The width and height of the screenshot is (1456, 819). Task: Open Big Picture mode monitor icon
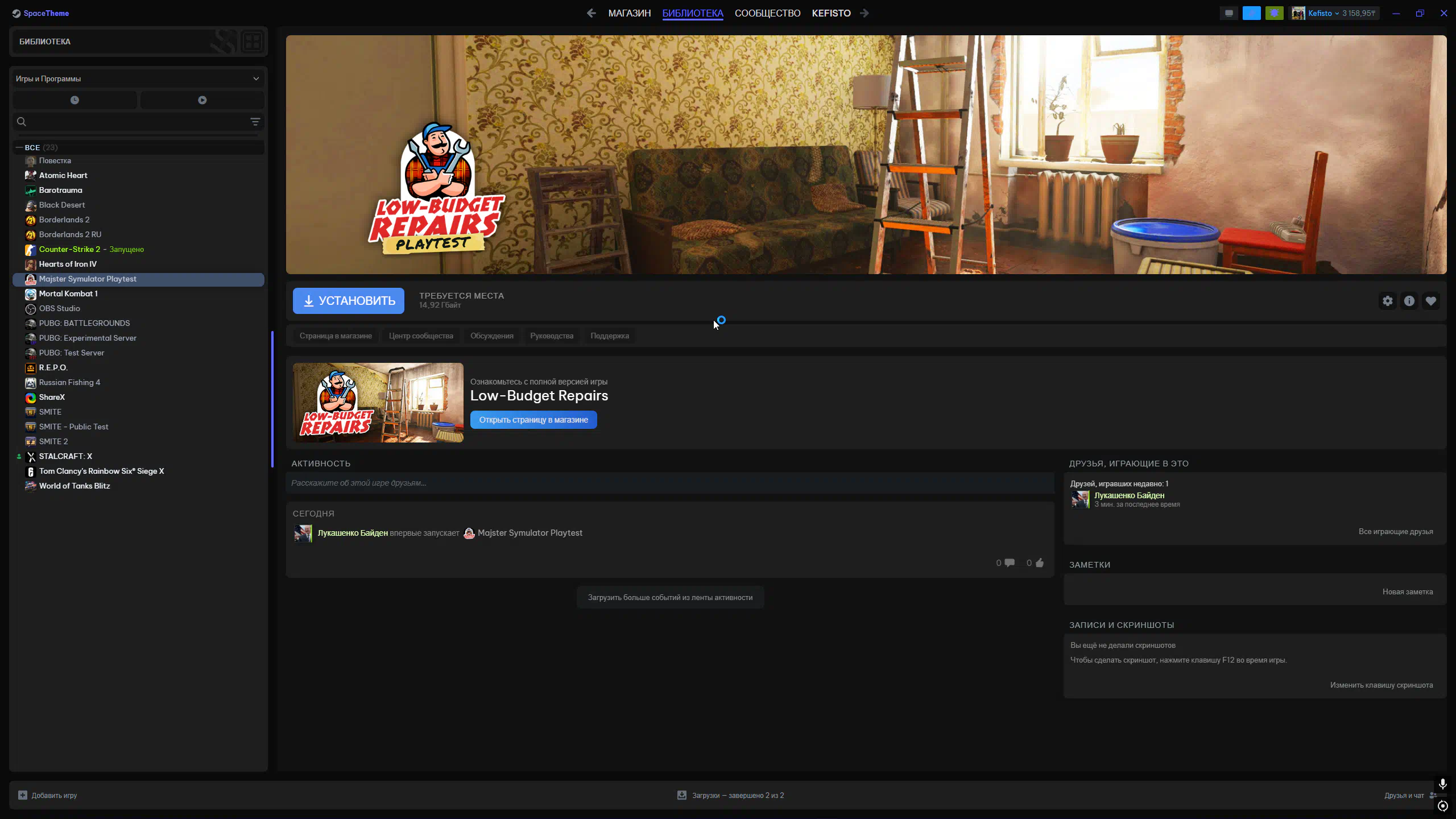pos(1229,13)
